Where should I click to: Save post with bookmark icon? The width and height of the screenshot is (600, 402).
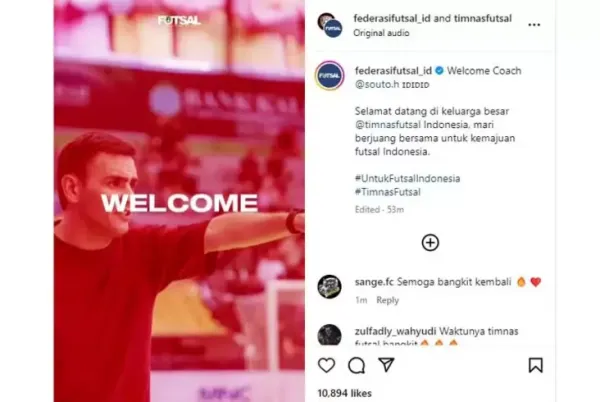535,365
